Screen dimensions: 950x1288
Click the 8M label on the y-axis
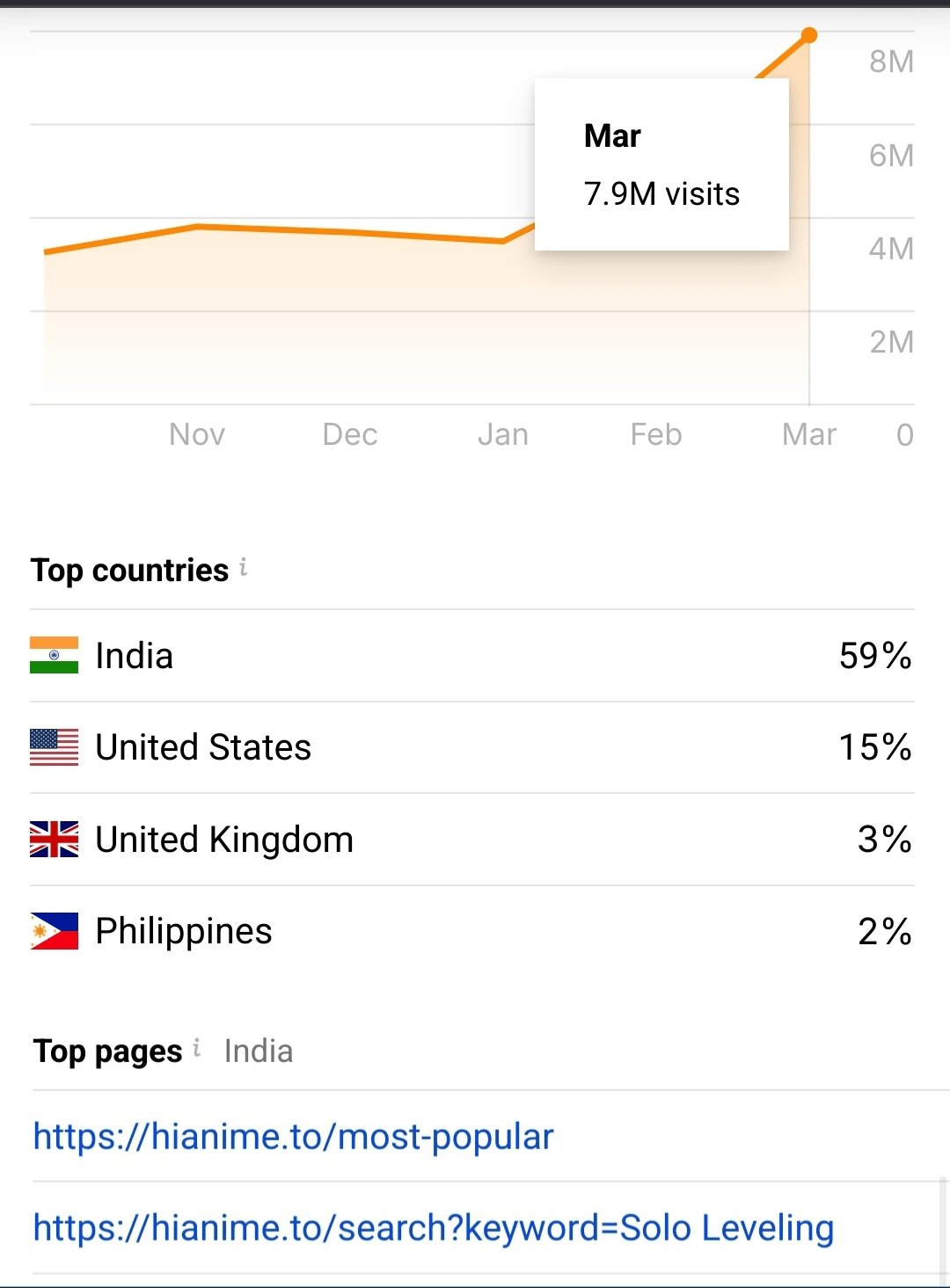891,62
